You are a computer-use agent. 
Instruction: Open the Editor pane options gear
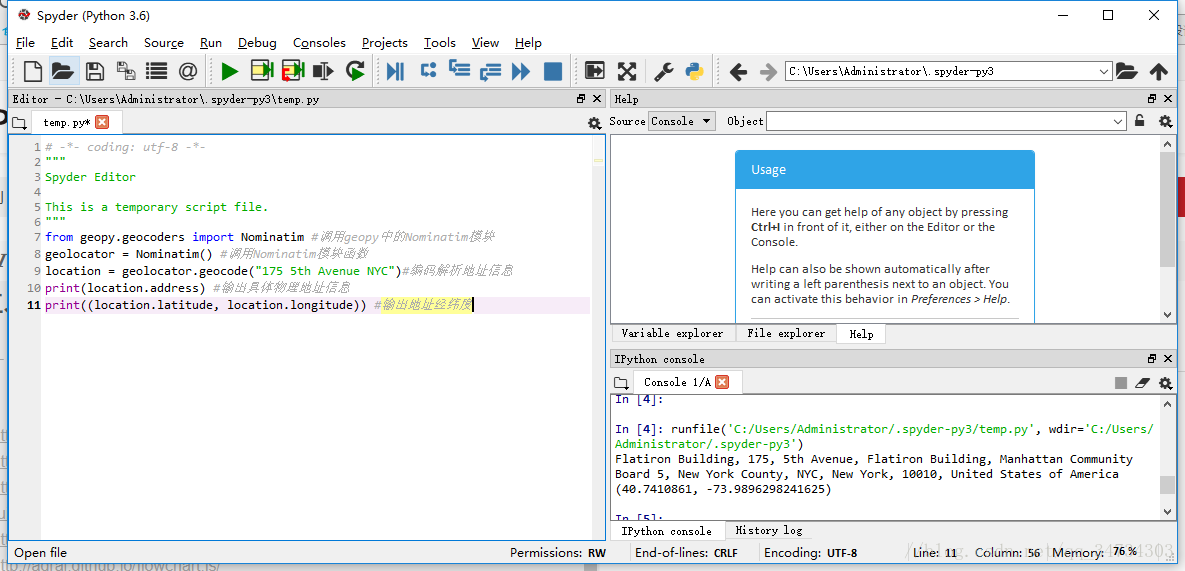(594, 122)
